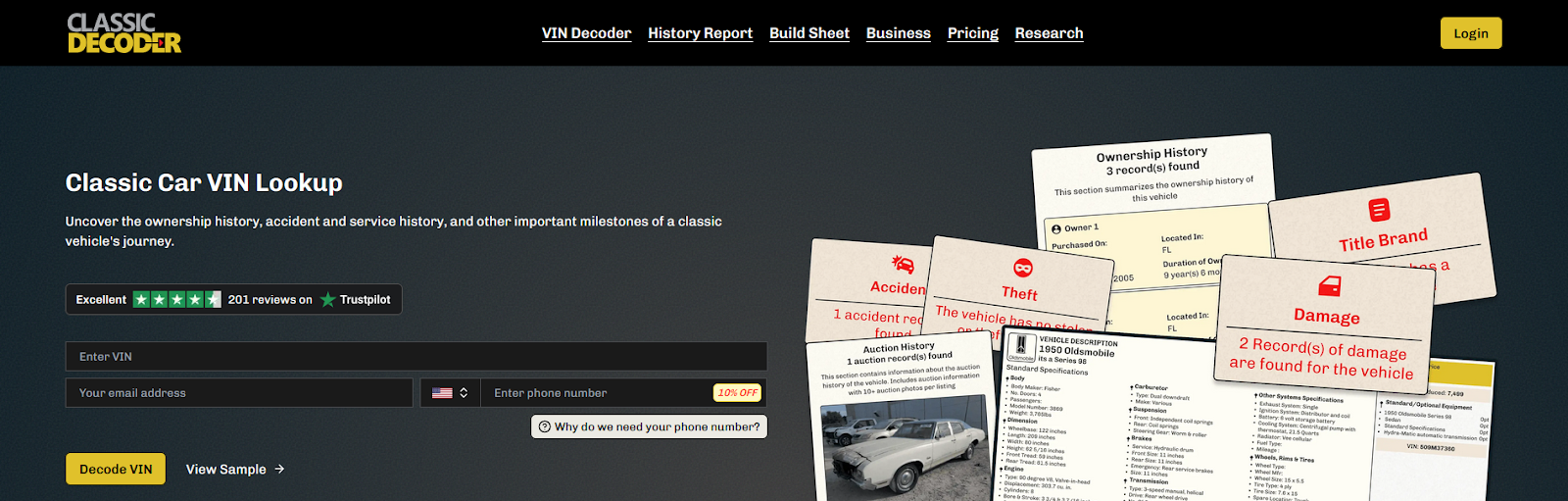Image resolution: width=1568 pixels, height=501 pixels.
Task: Open the Pricing page
Action: [x=973, y=33]
